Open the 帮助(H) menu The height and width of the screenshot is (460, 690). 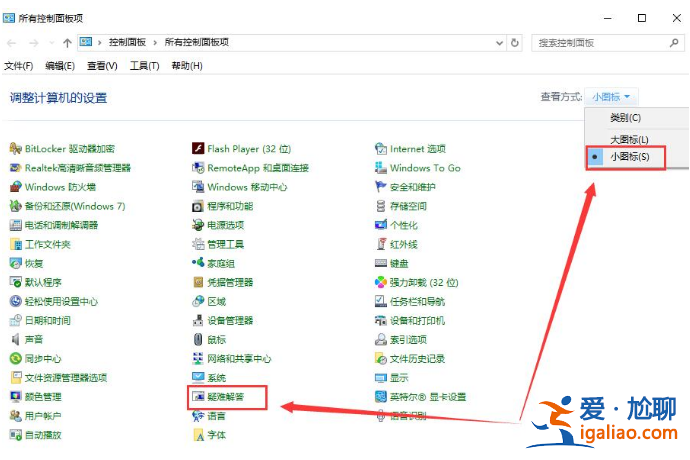187,66
